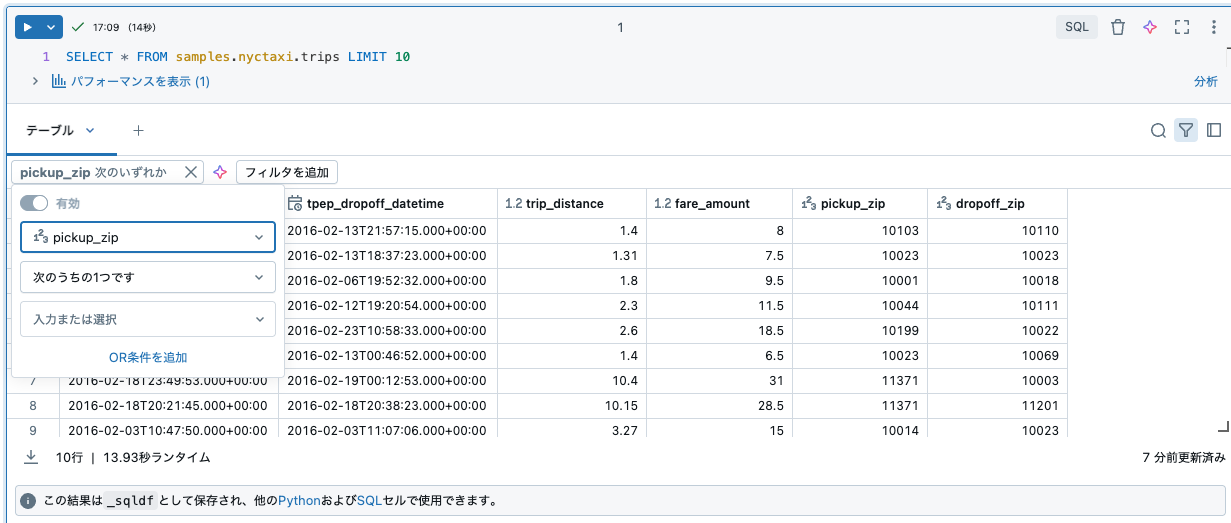Viewport: 1231px width, 523px height.
Task: Select fare_amount cell 28.5
Action: point(719,405)
